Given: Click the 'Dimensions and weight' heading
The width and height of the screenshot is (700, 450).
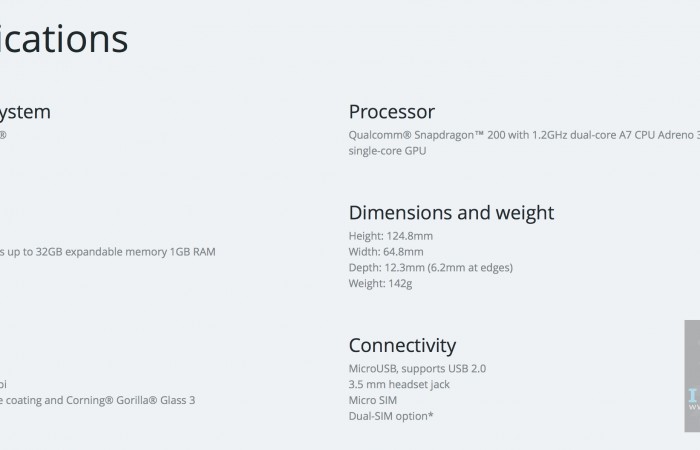Looking at the screenshot, I should (451, 212).
